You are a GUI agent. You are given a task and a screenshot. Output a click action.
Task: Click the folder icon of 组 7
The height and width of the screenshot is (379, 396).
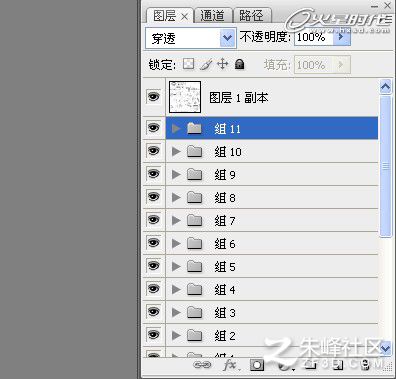[195, 220]
